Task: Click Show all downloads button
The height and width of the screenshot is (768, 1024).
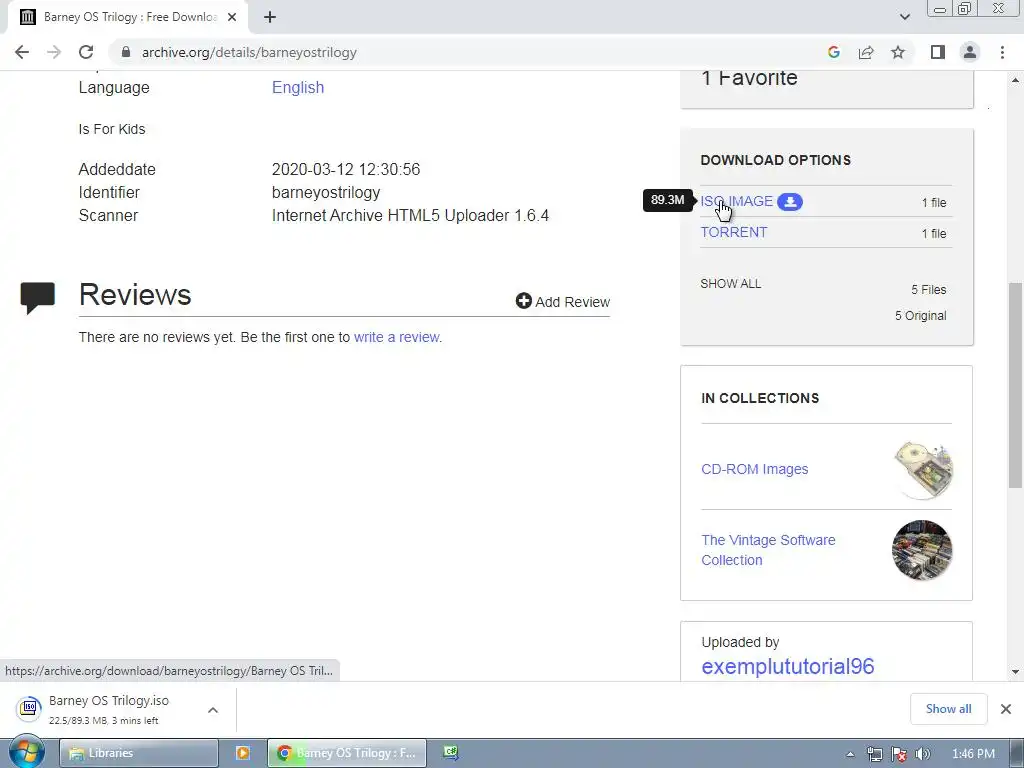Action: point(948,709)
